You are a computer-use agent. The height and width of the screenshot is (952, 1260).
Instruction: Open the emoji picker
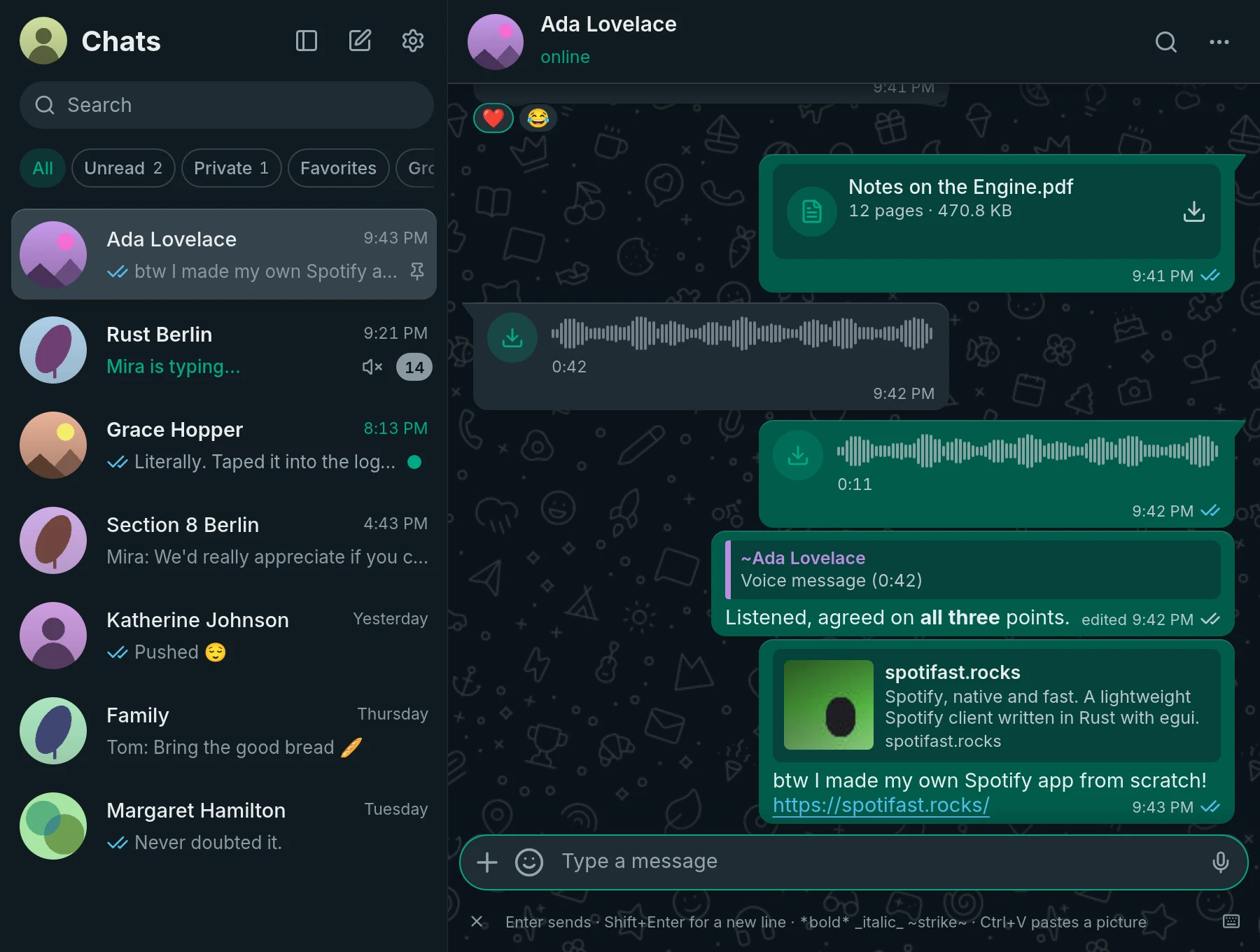pyautogui.click(x=529, y=862)
